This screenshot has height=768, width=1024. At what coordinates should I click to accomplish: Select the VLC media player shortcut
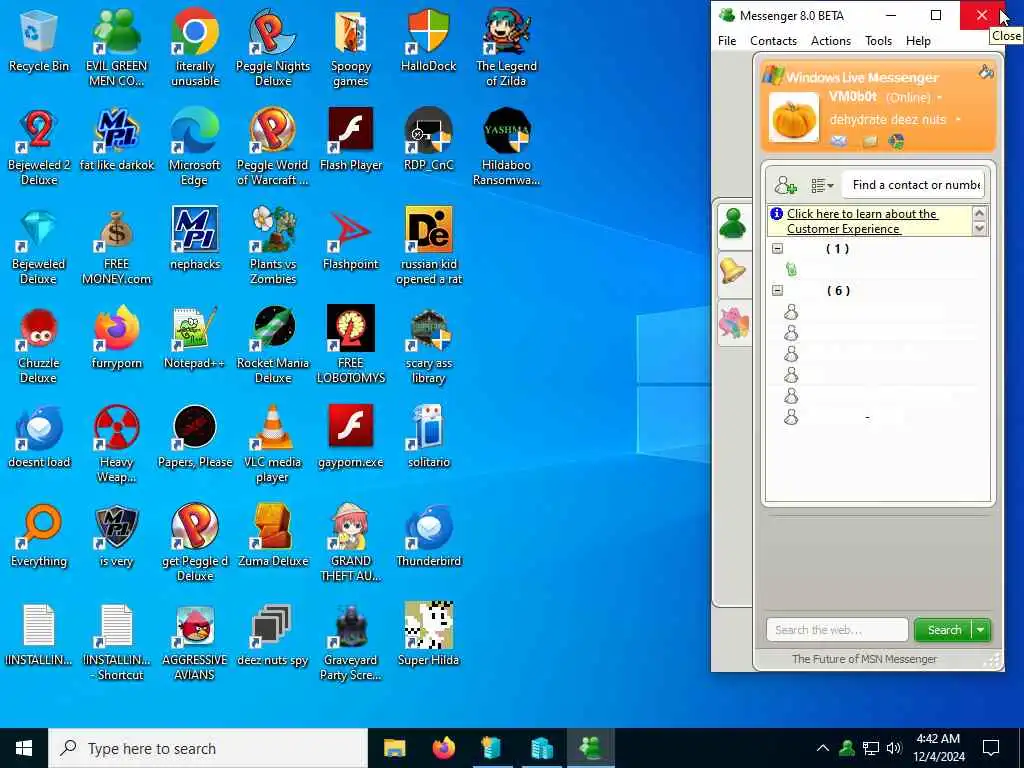pos(273,444)
